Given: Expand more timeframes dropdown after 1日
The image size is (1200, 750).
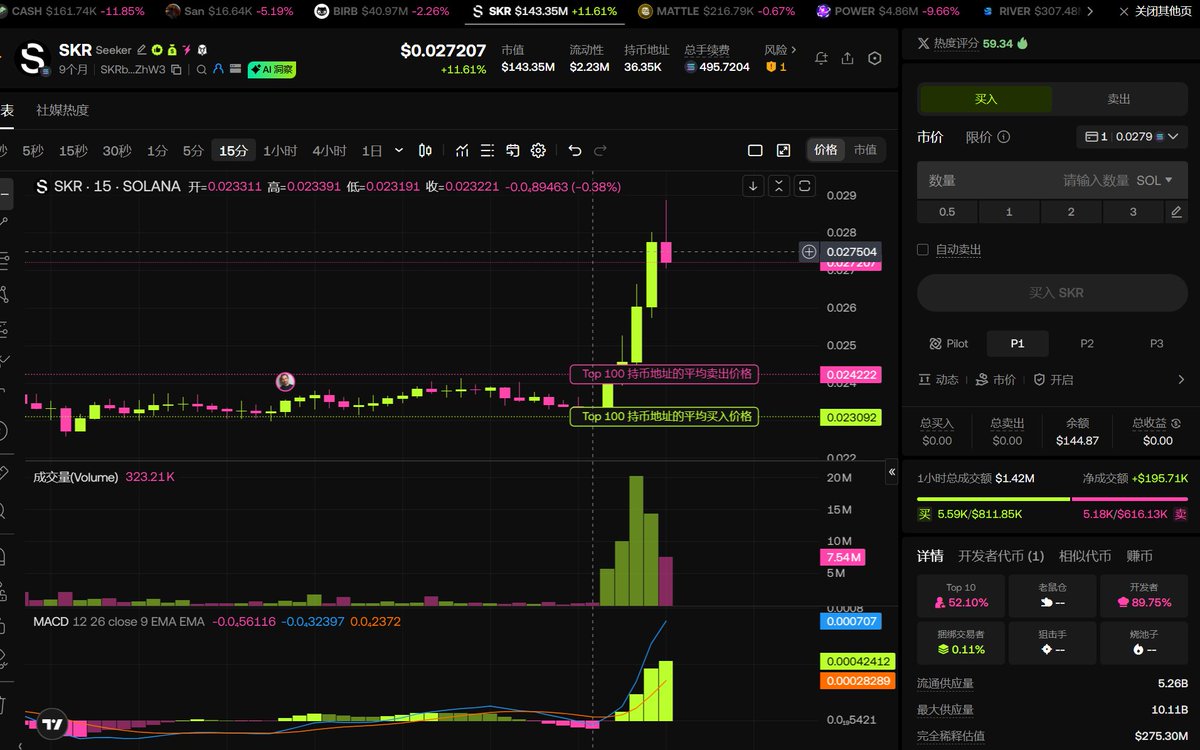Looking at the screenshot, I should tap(399, 151).
